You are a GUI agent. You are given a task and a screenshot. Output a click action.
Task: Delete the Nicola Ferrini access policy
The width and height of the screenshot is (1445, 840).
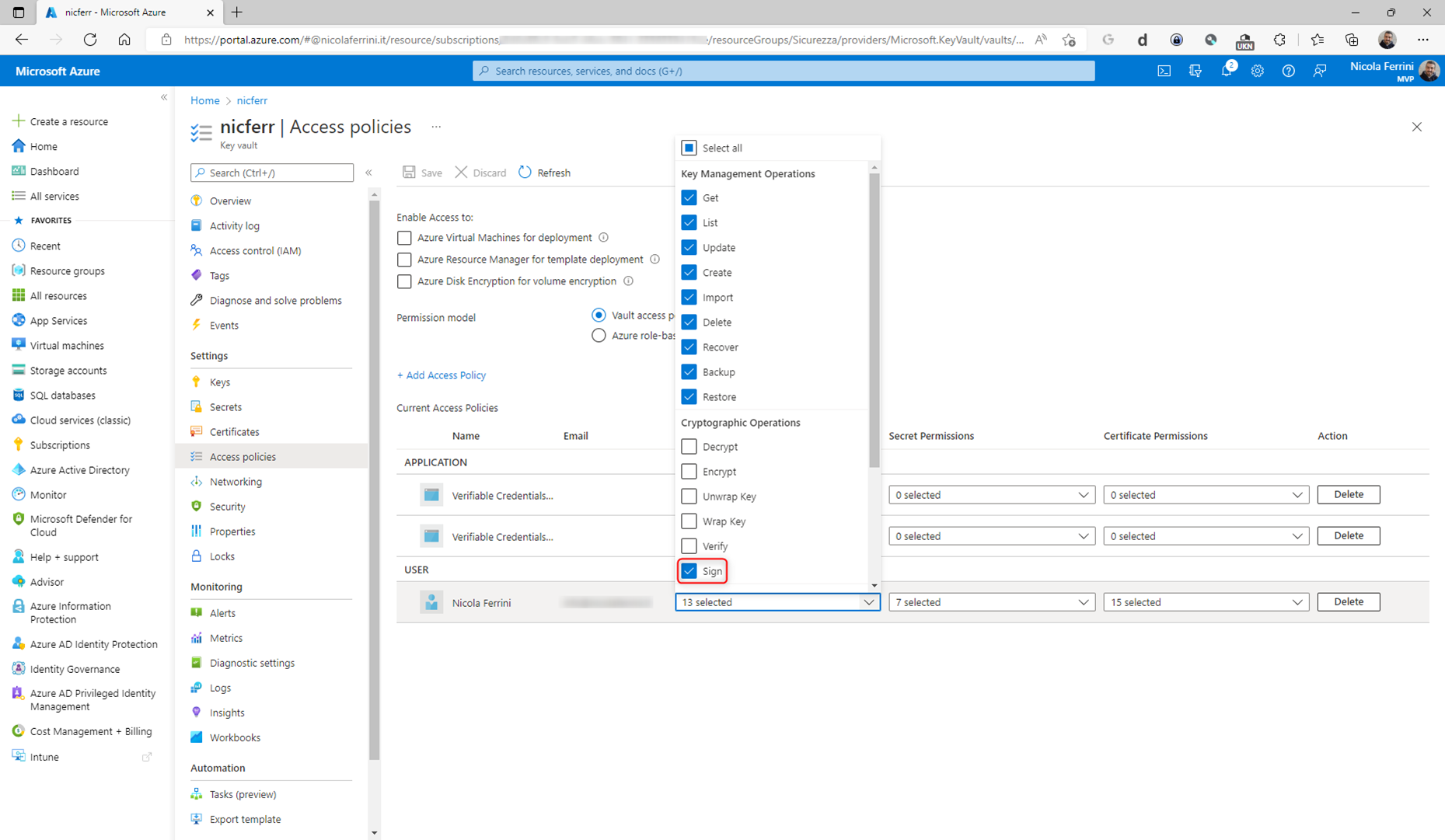1349,602
